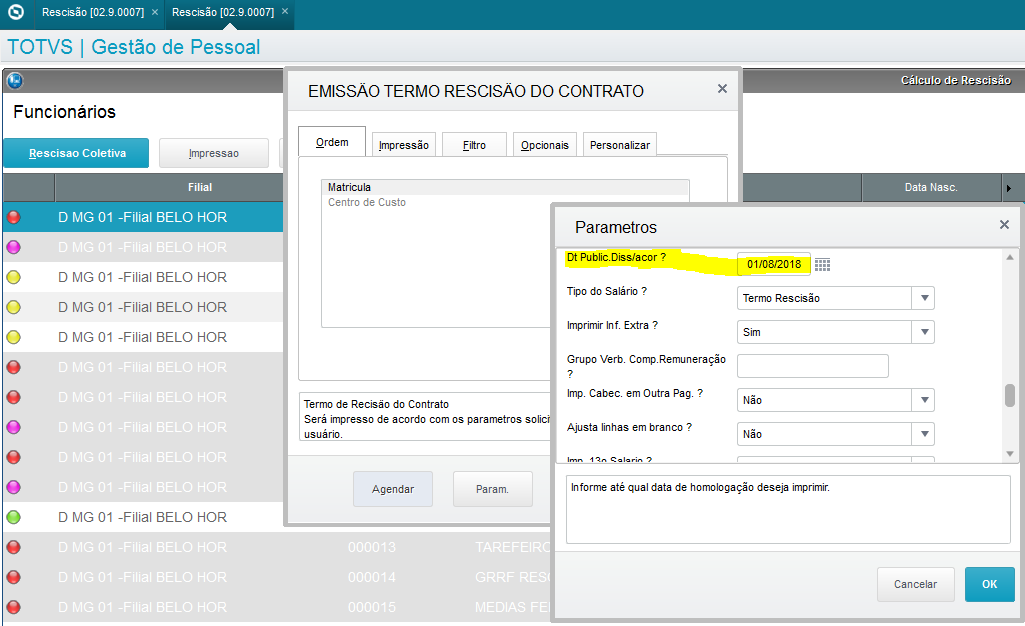Close the Emissão Termo Rescisão dialog
The image size is (1025, 626).
722,88
